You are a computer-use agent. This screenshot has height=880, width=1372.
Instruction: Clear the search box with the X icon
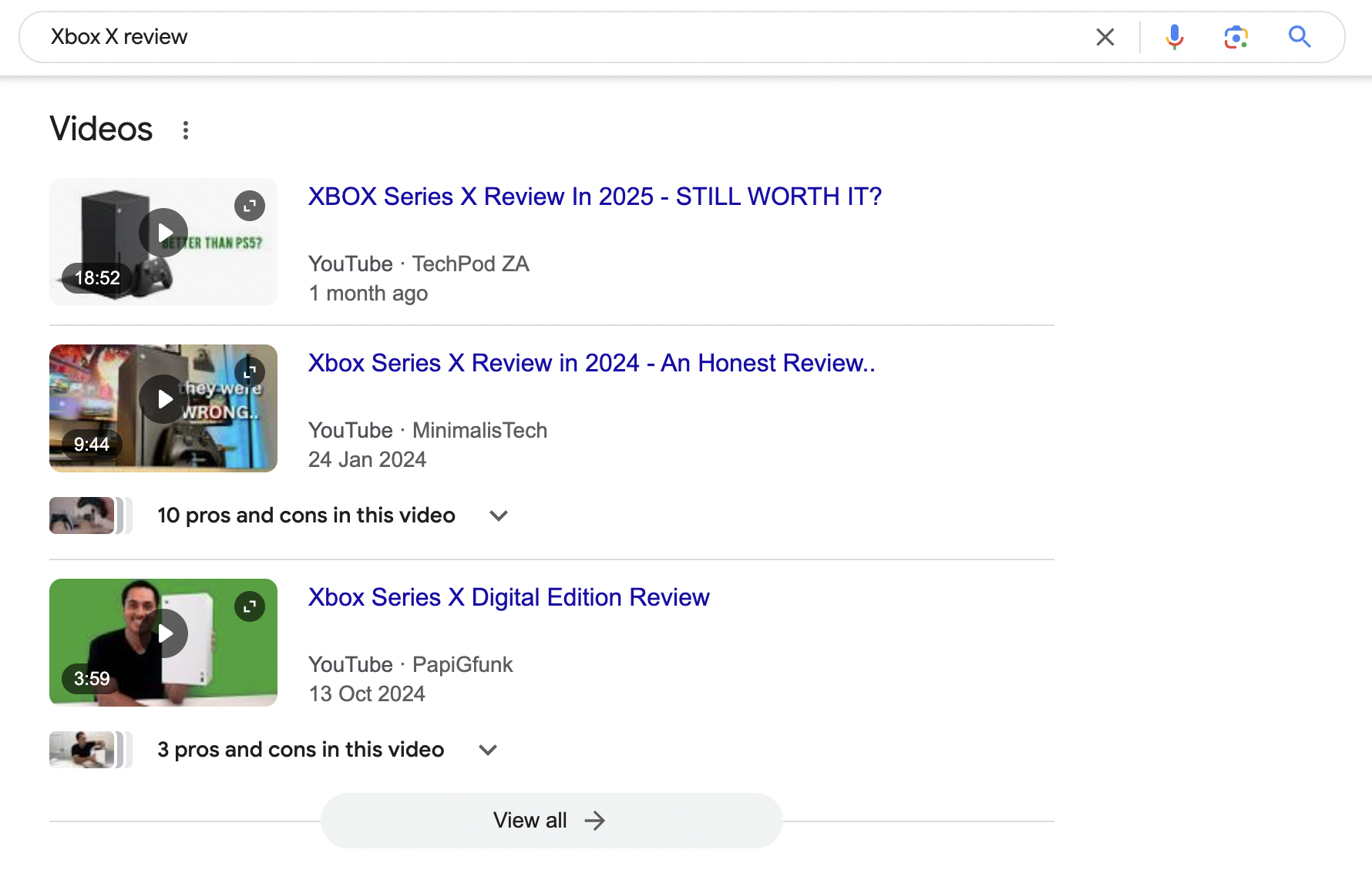1105,37
